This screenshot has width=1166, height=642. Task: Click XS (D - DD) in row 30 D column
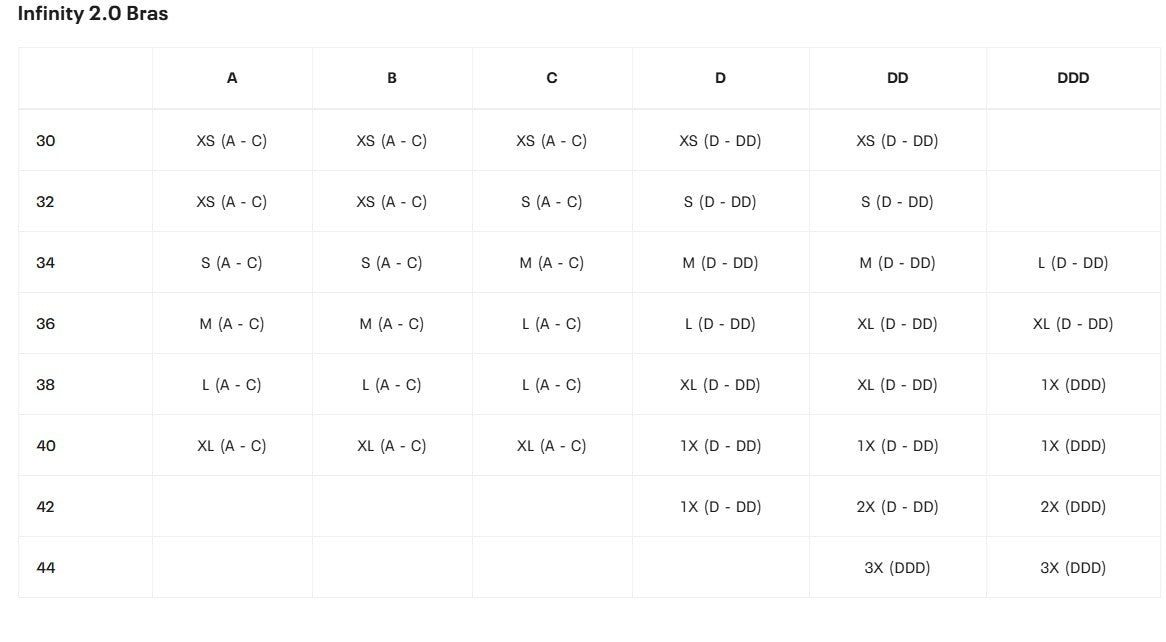[721, 141]
